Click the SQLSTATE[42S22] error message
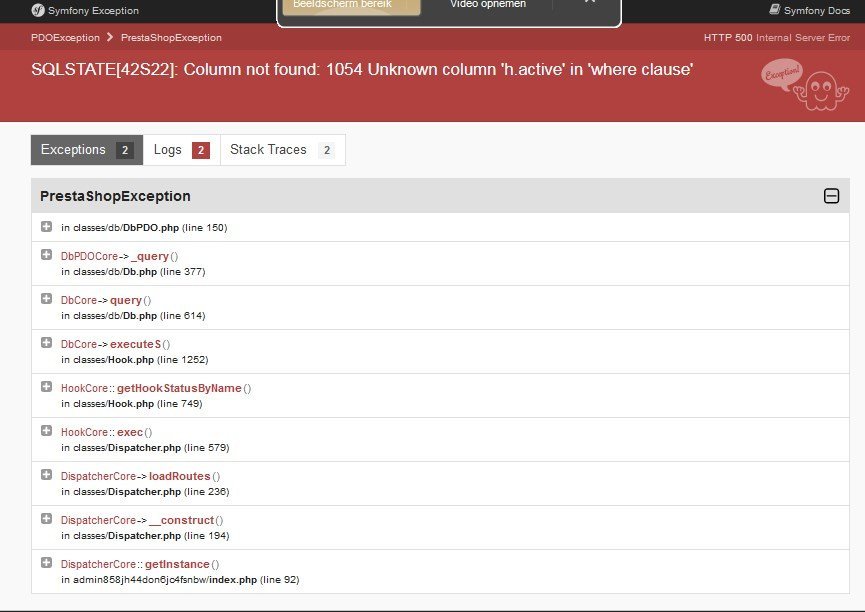 [x=362, y=70]
